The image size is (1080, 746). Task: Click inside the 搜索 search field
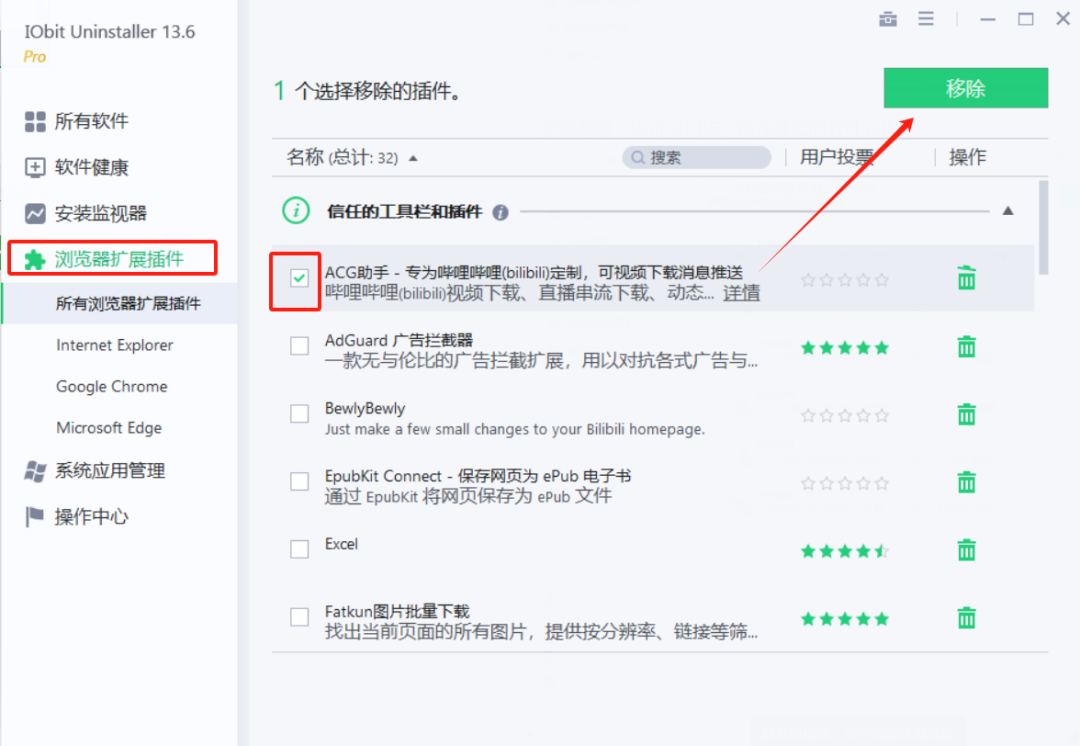click(697, 157)
